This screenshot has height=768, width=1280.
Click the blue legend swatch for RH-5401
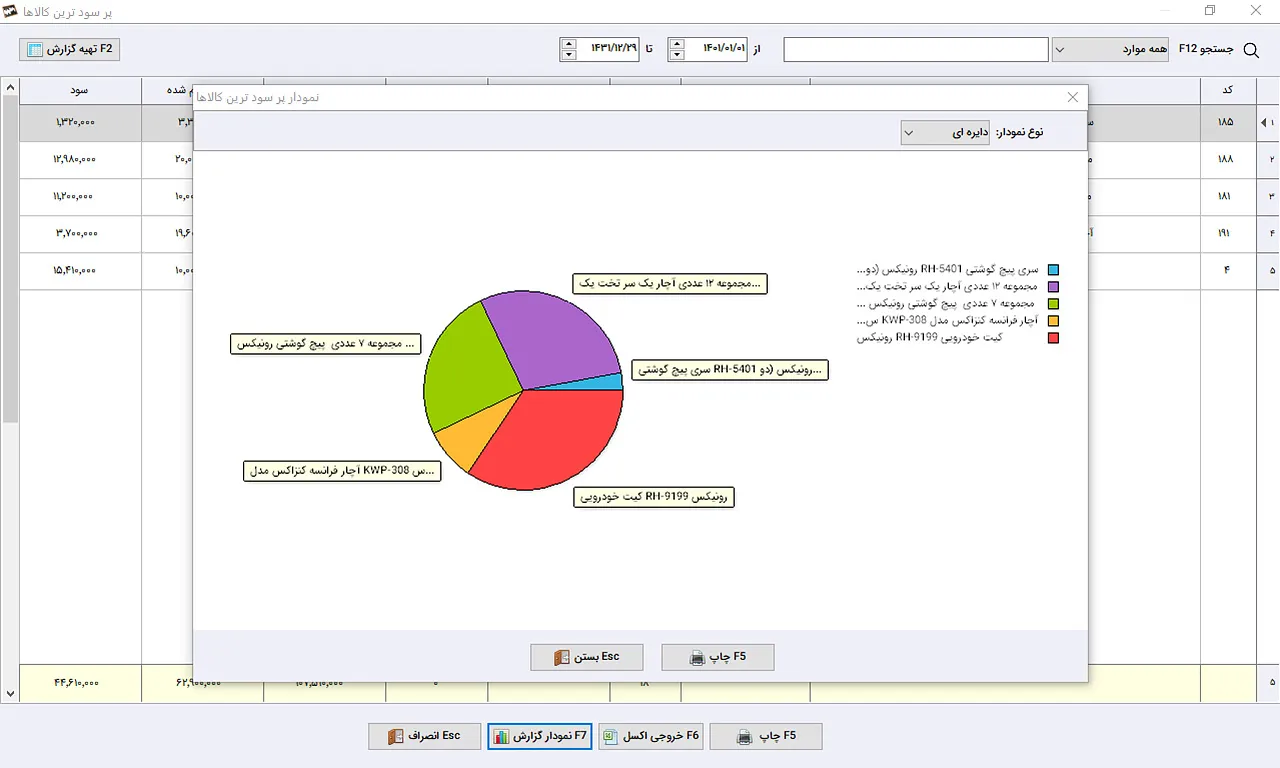click(1053, 270)
